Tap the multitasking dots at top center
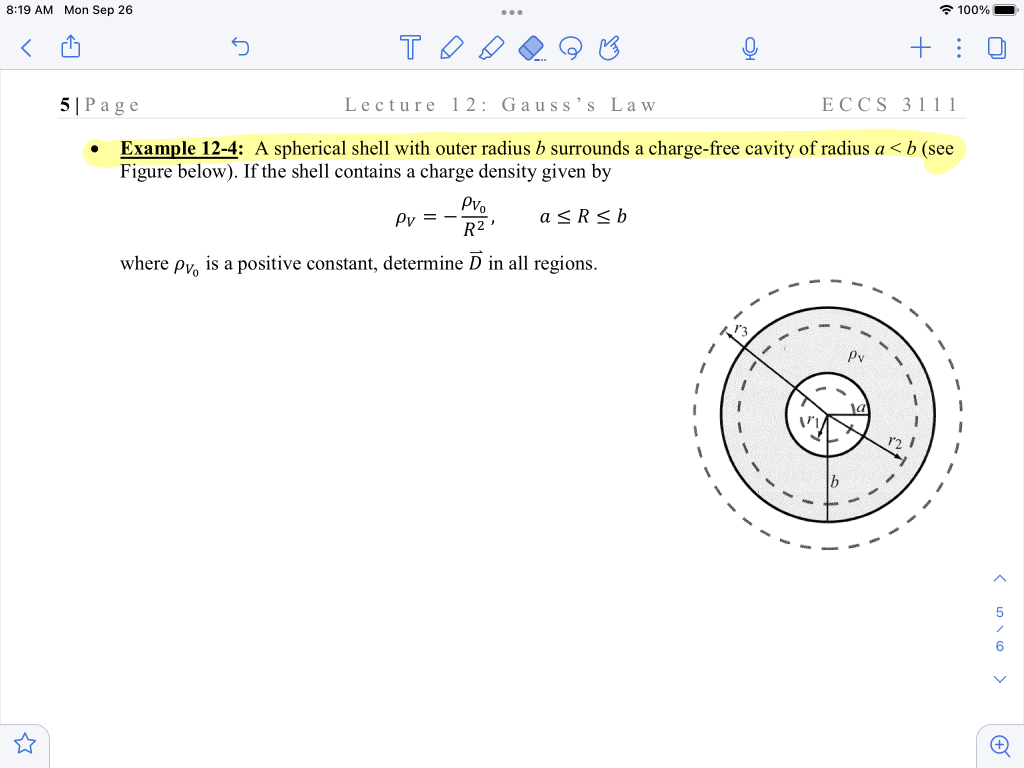 512,12
